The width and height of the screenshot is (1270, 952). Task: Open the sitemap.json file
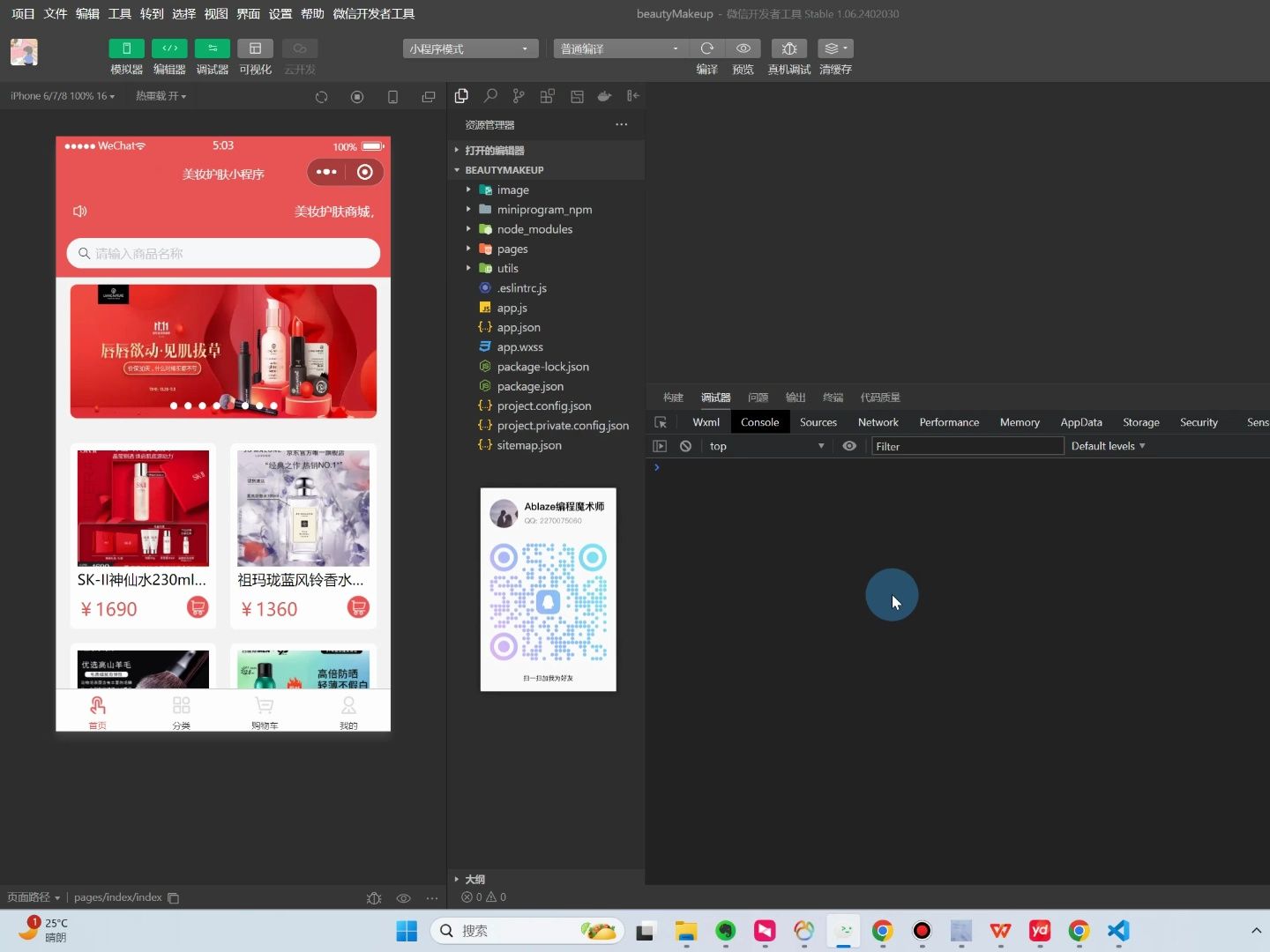[x=547, y=445]
